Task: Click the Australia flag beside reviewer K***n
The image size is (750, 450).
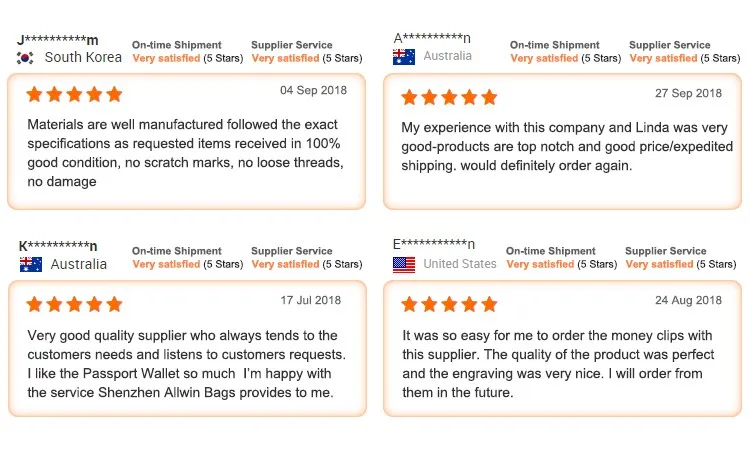Action: (x=31, y=264)
